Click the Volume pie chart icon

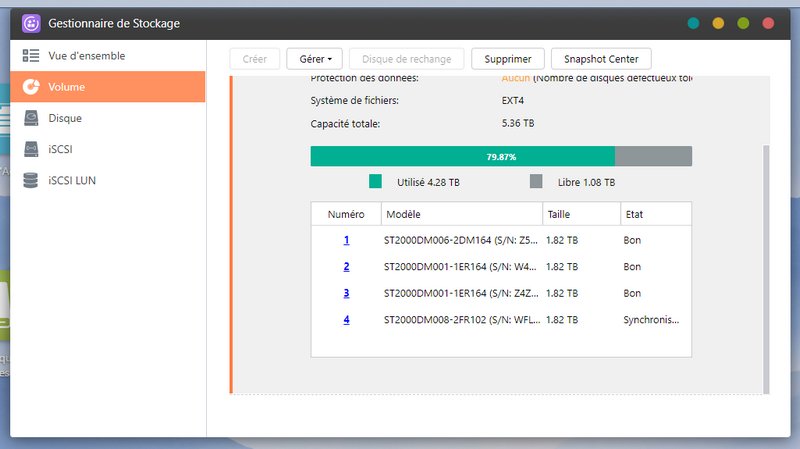click(31, 87)
